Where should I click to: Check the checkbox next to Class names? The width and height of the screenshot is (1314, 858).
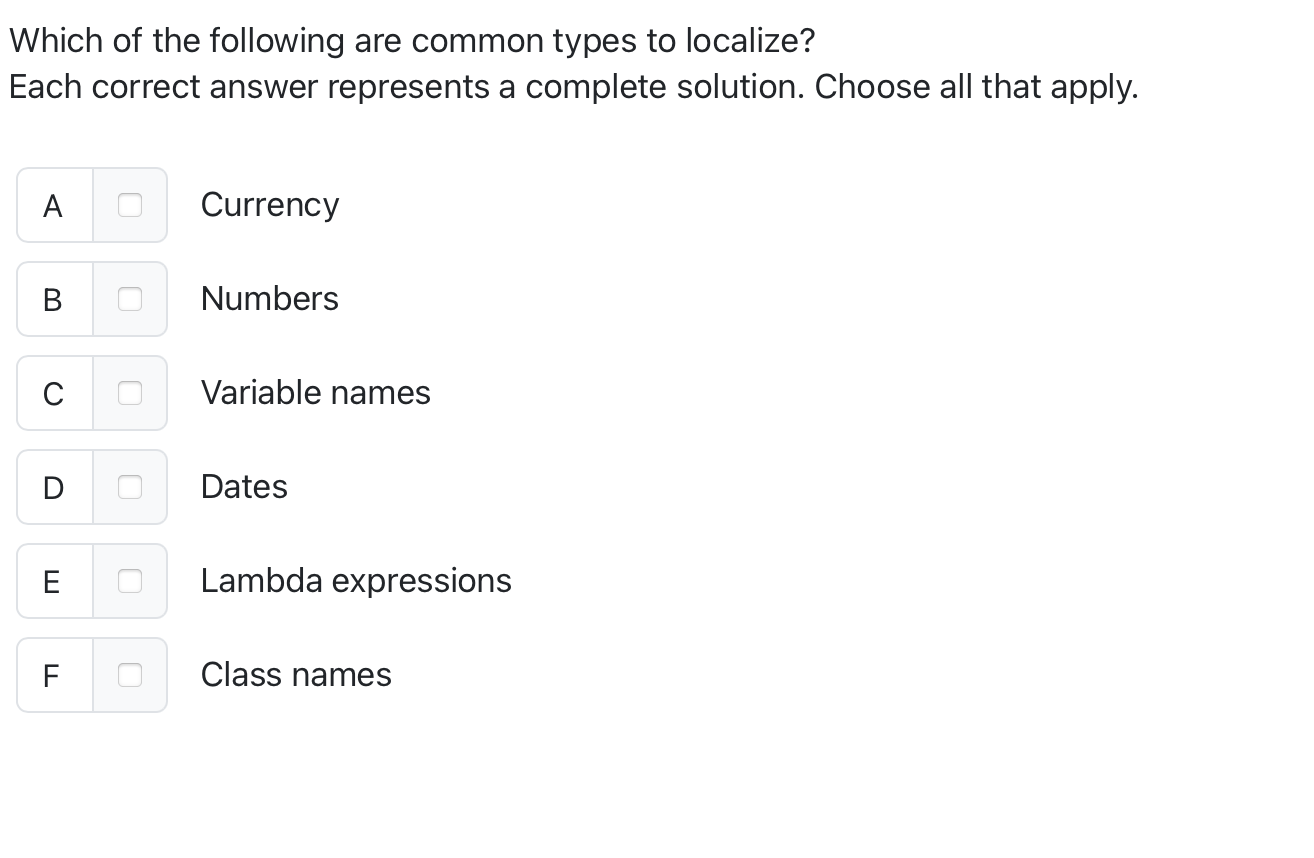click(x=130, y=675)
